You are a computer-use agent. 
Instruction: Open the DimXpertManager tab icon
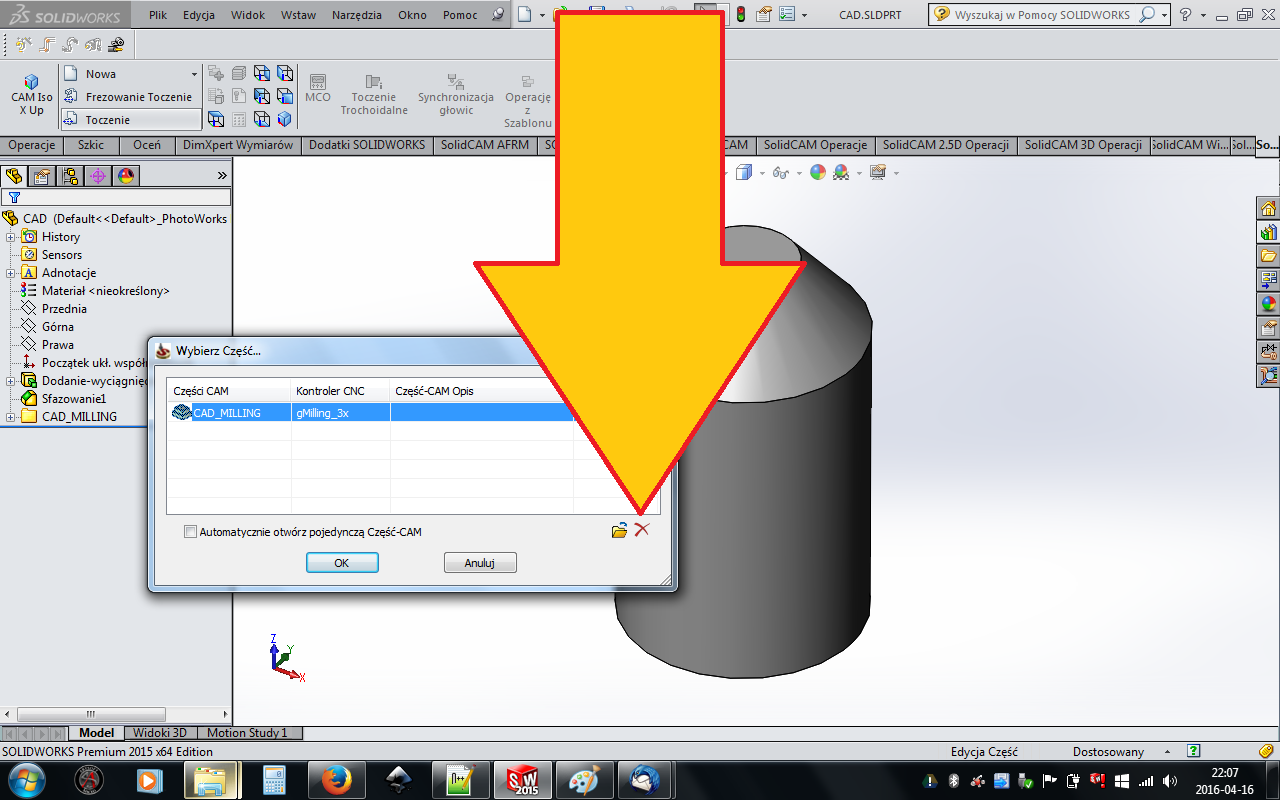pyautogui.click(x=98, y=176)
